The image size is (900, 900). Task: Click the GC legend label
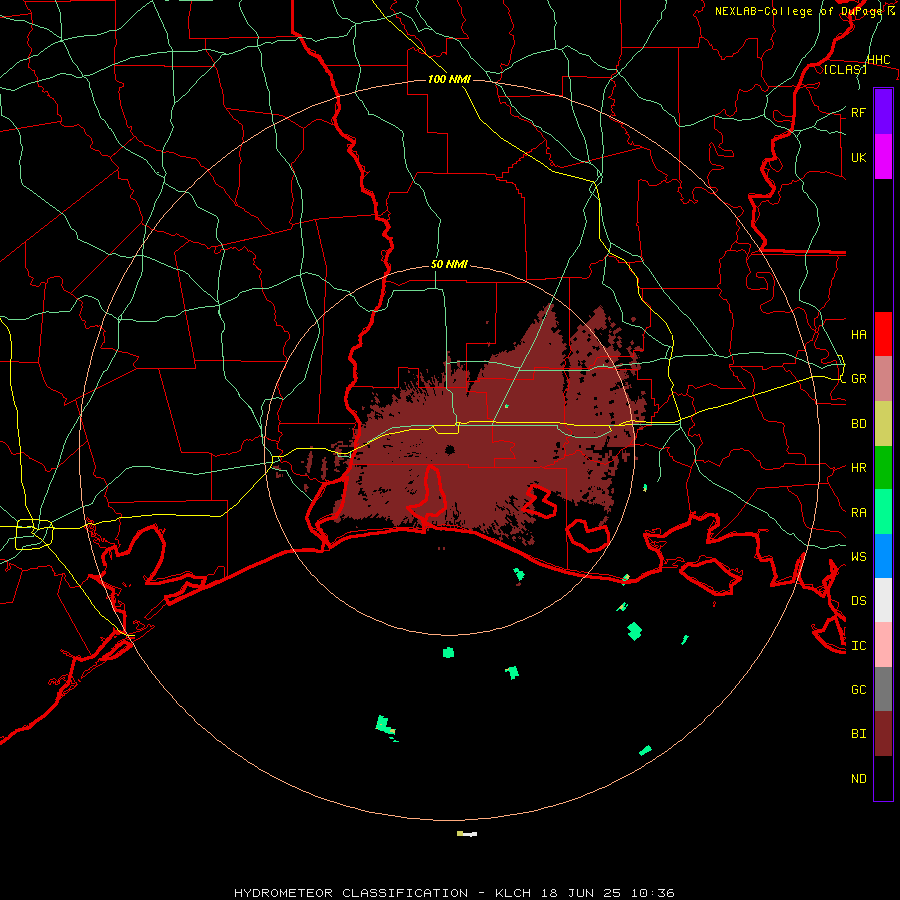858,689
